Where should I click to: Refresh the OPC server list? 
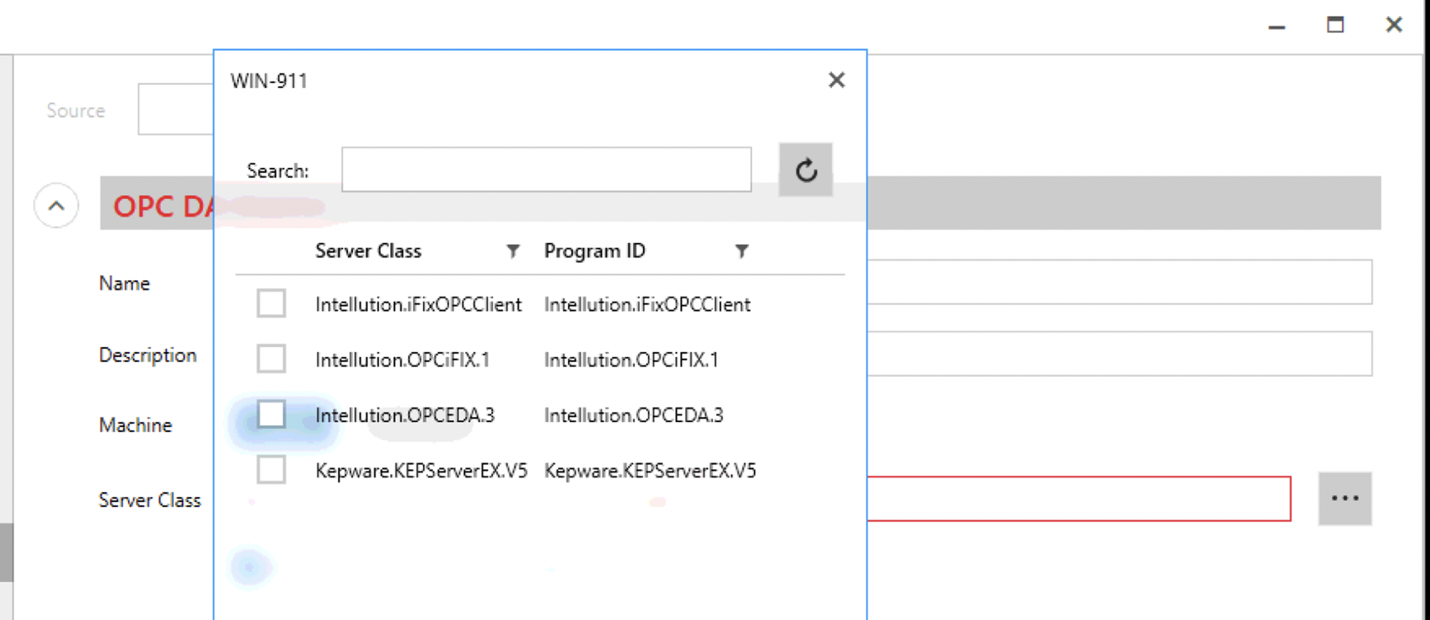pos(806,170)
